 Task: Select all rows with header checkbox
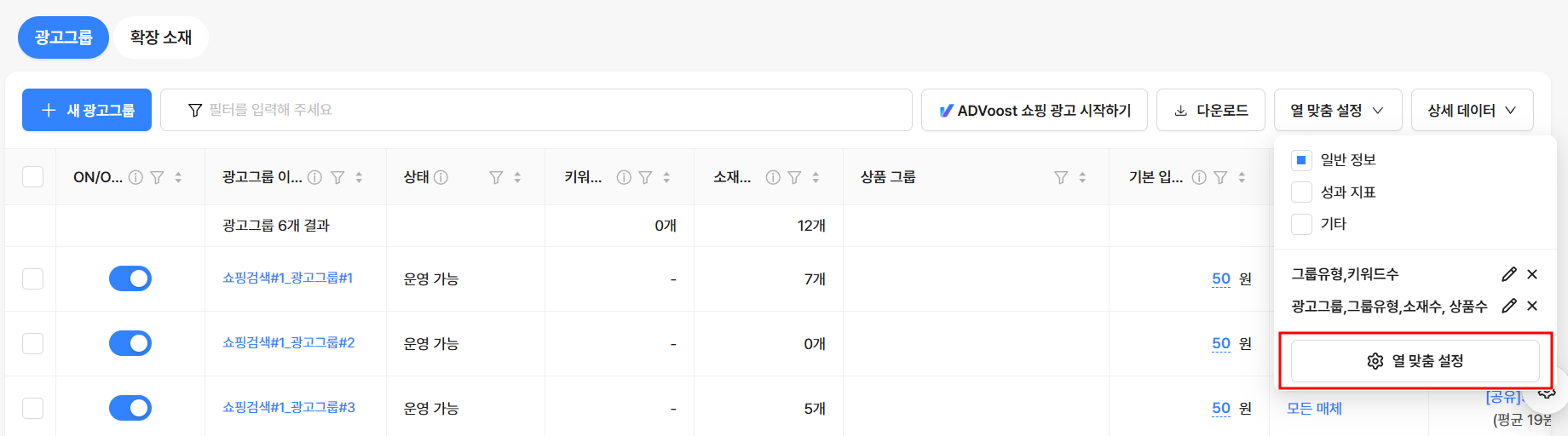tap(32, 177)
